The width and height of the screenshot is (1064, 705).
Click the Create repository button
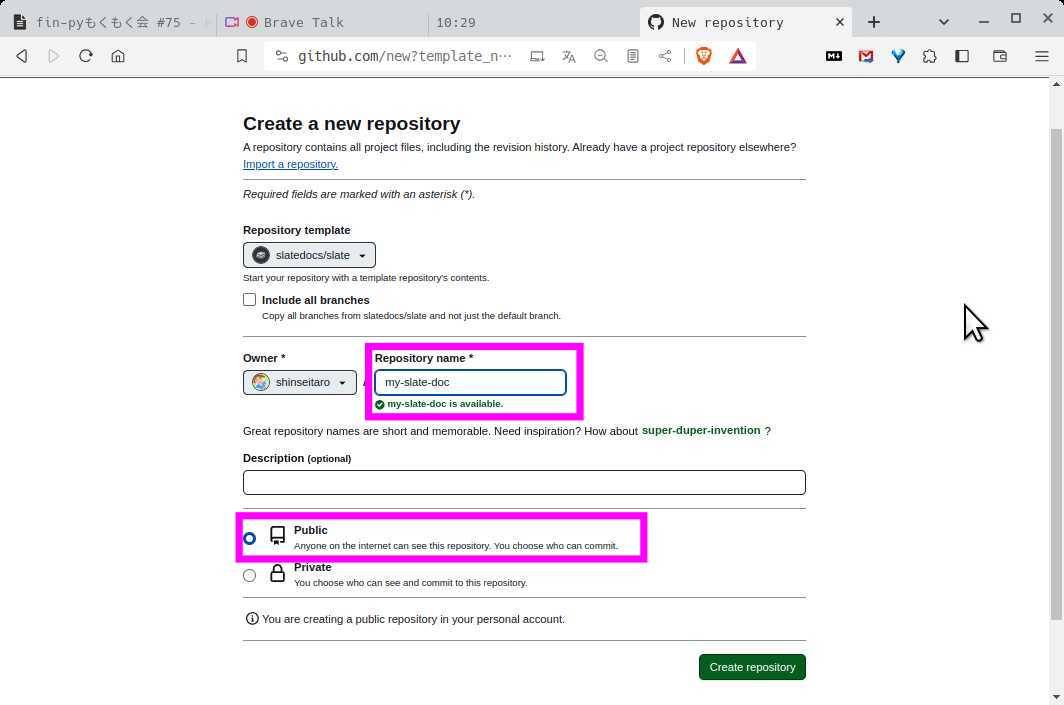click(x=752, y=667)
